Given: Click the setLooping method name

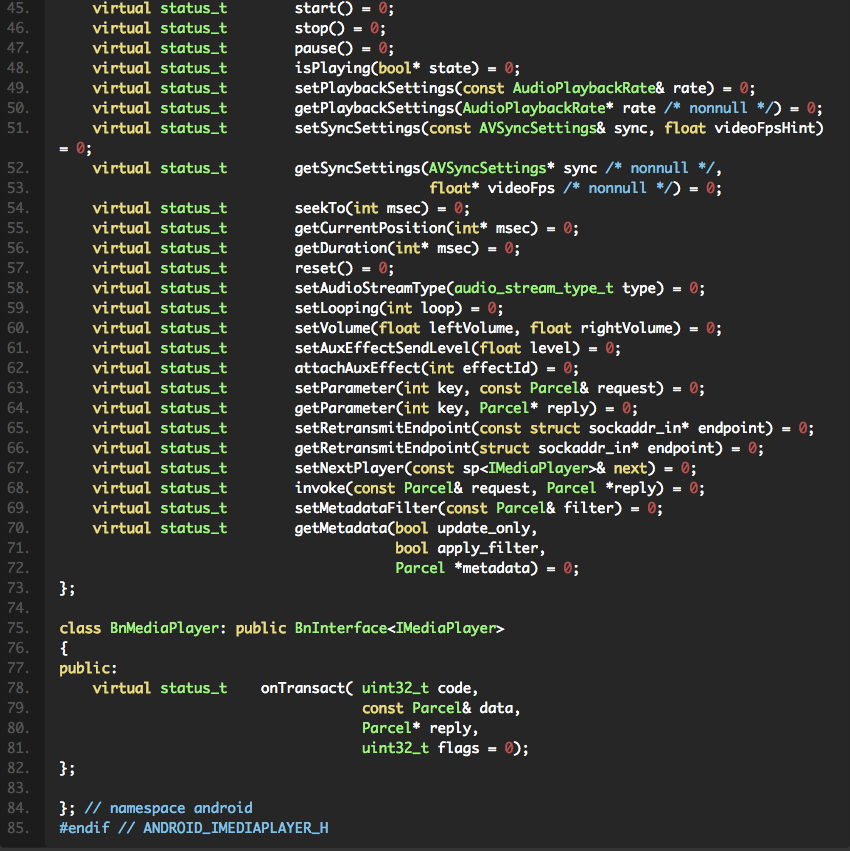Looking at the screenshot, I should (337, 308).
